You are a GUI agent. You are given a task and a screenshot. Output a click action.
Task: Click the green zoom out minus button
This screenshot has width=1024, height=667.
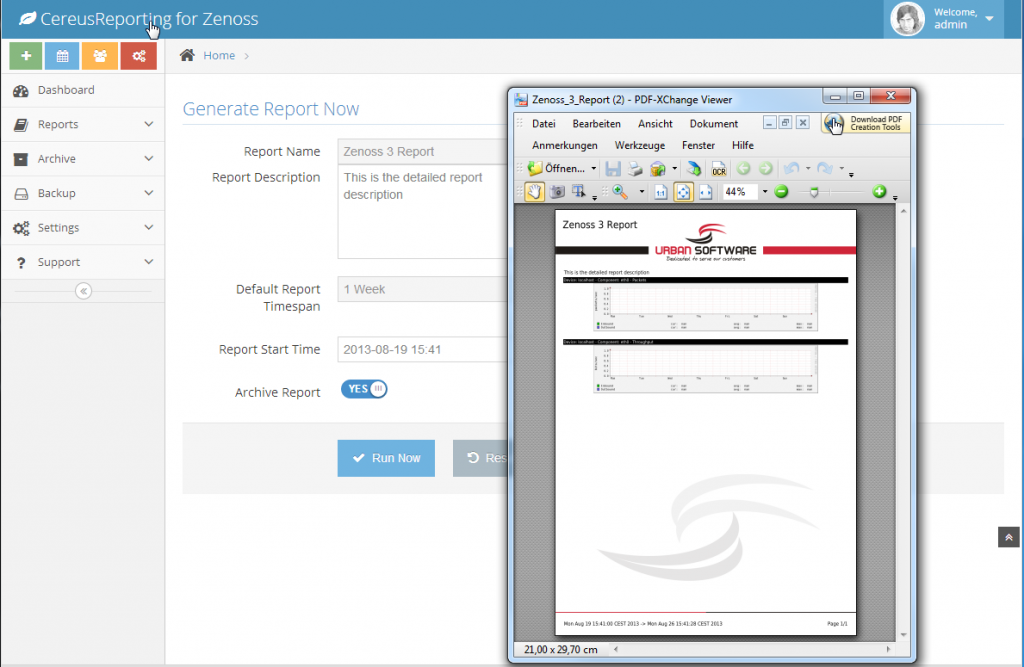pyautogui.click(x=781, y=191)
